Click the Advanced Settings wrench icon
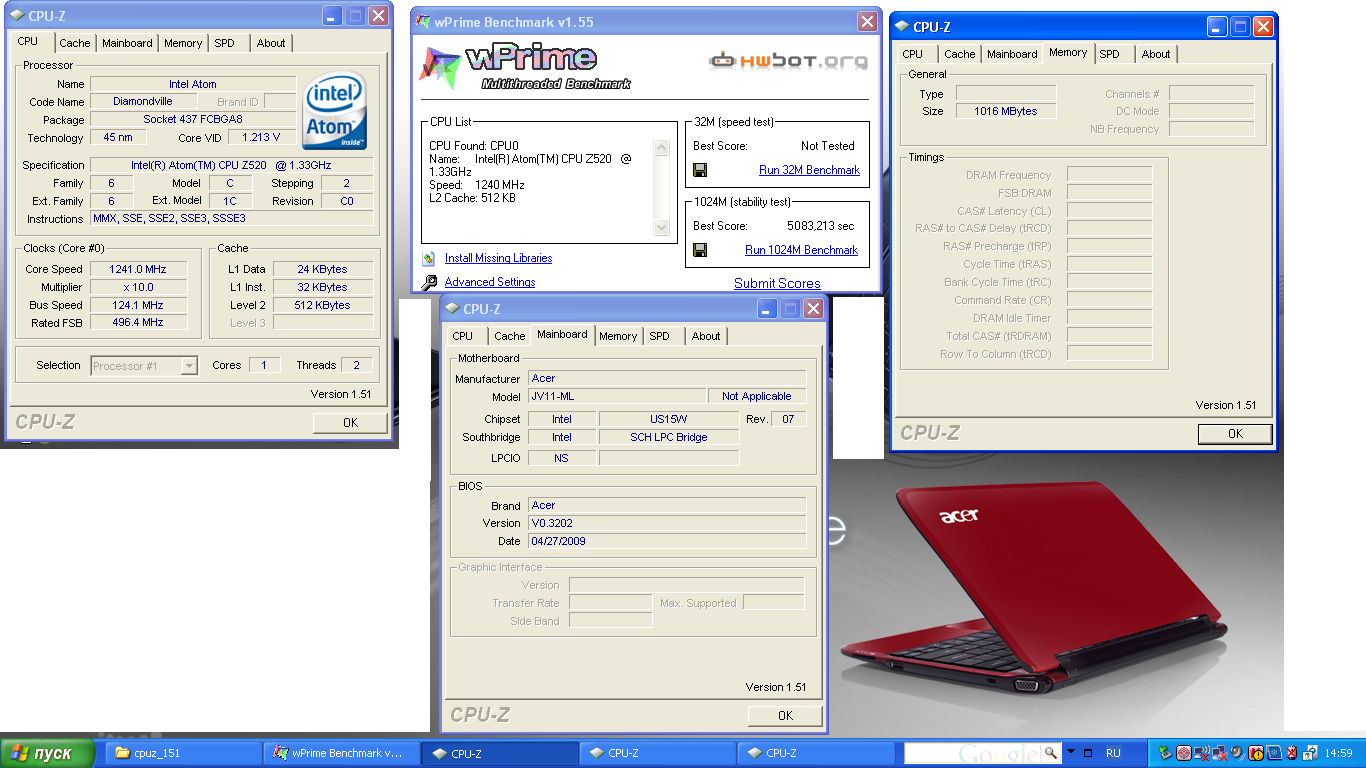The width and height of the screenshot is (1366, 768). pos(429,282)
